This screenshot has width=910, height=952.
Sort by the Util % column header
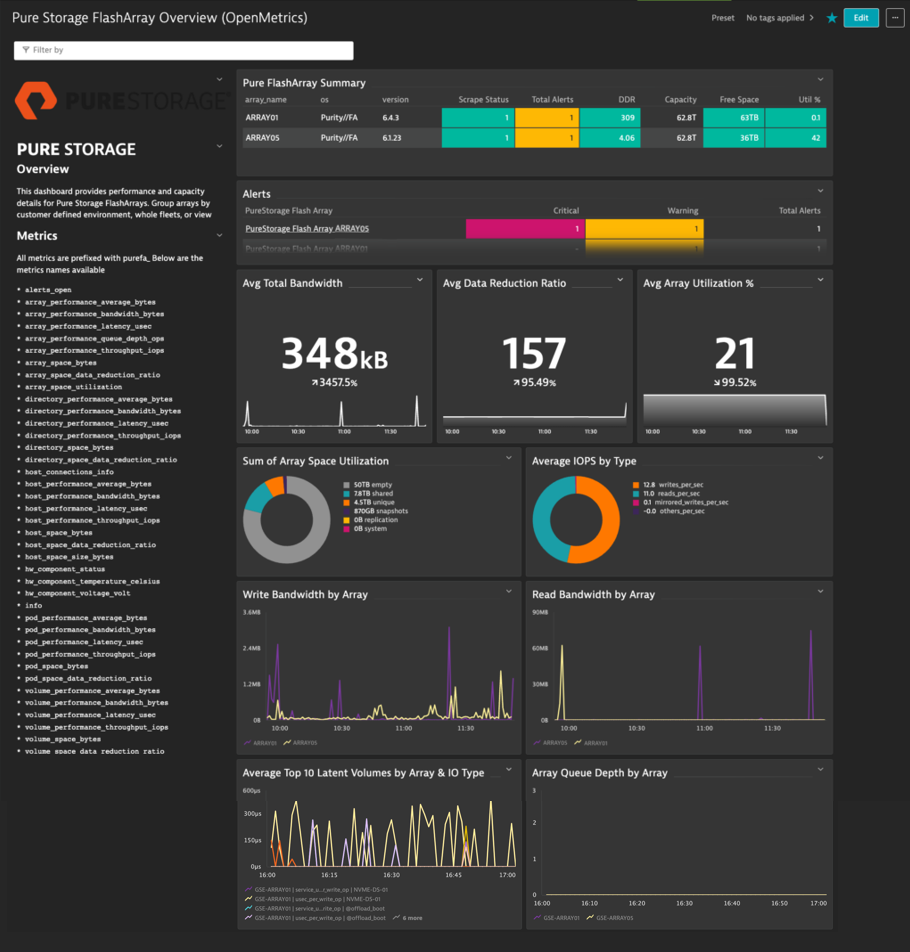[809, 100]
